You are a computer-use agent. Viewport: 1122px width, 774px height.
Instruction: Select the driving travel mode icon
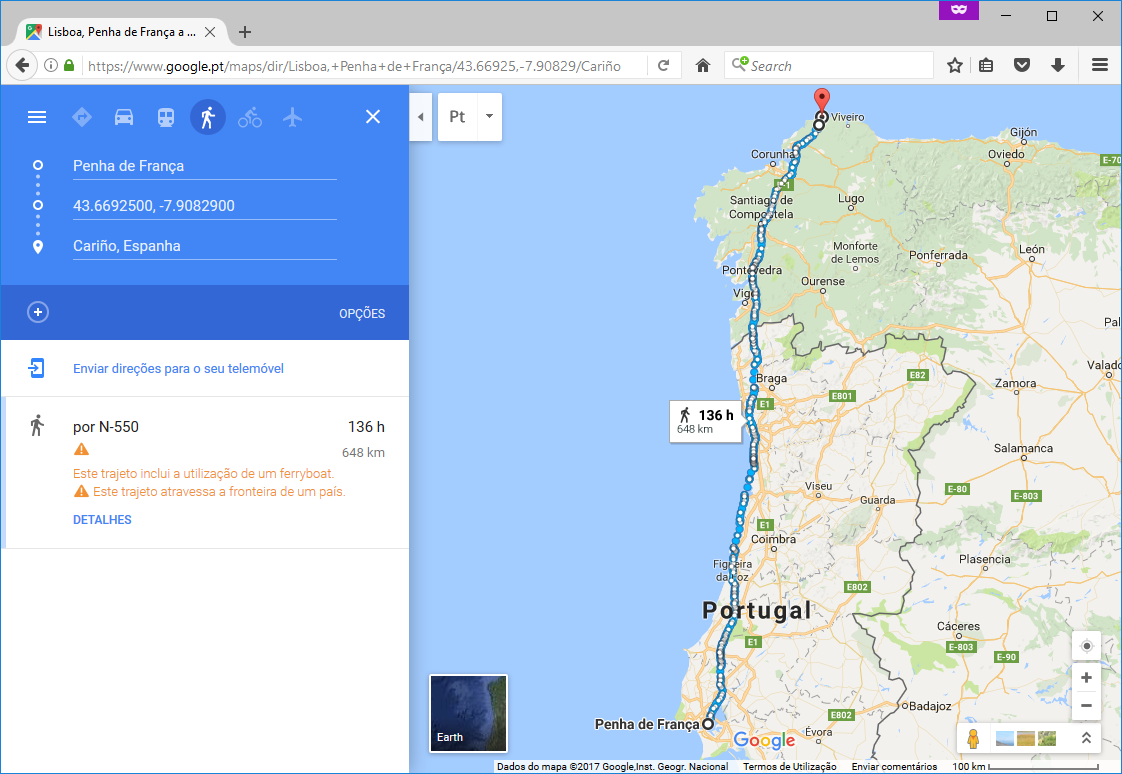click(x=124, y=117)
